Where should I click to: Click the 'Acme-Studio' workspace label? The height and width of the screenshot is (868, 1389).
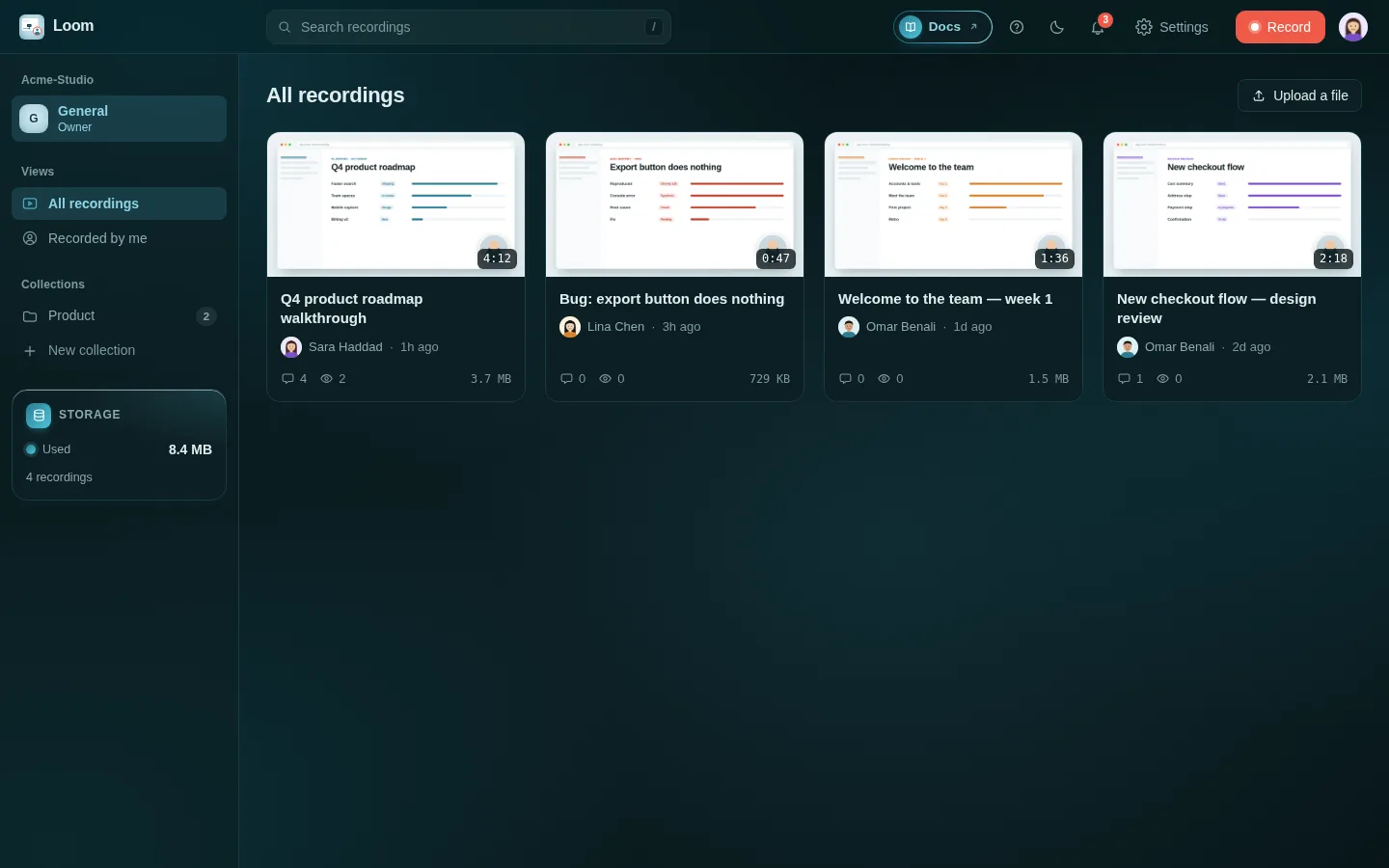58,80
